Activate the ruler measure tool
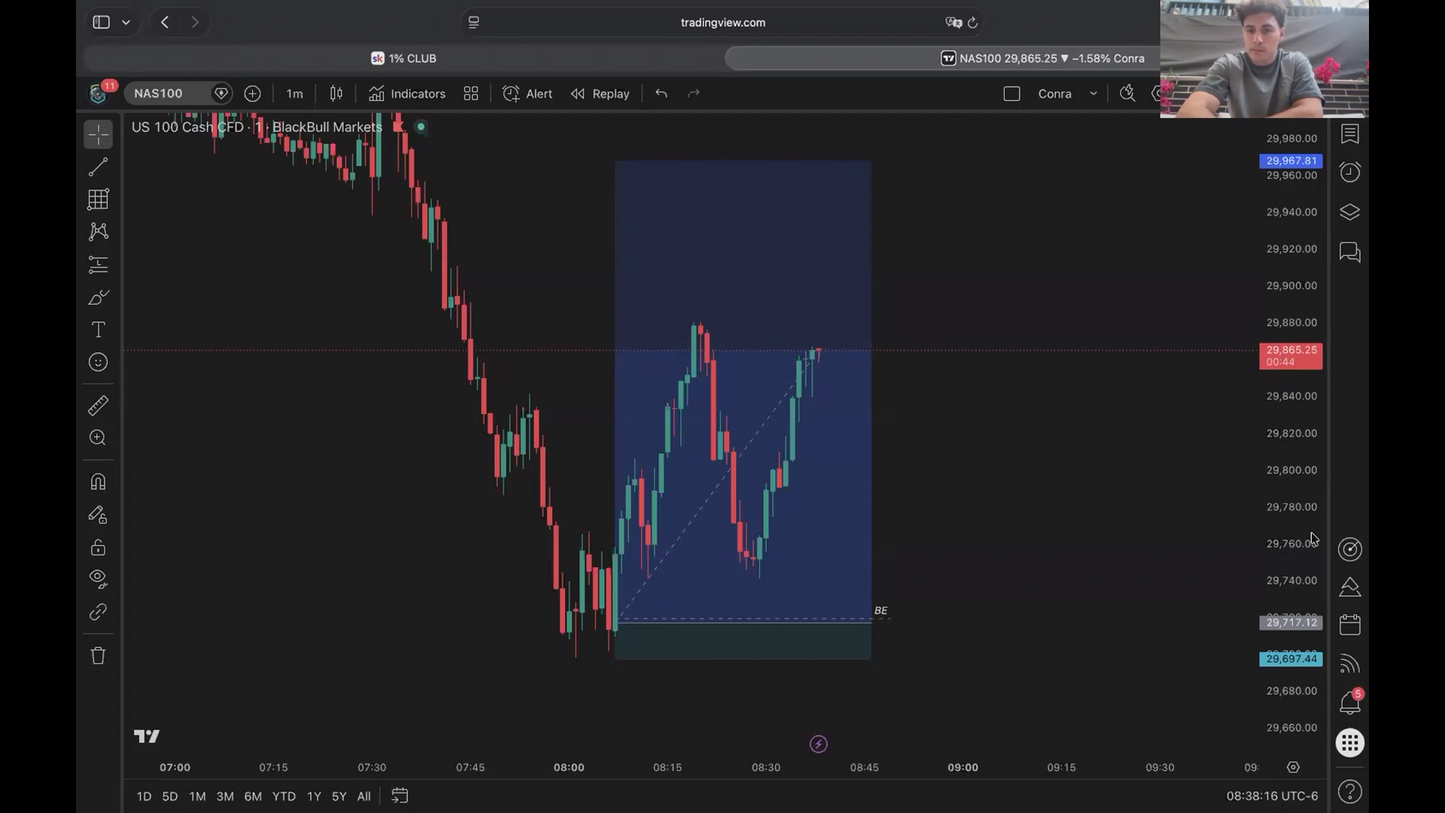The height and width of the screenshot is (813, 1445). tap(98, 405)
